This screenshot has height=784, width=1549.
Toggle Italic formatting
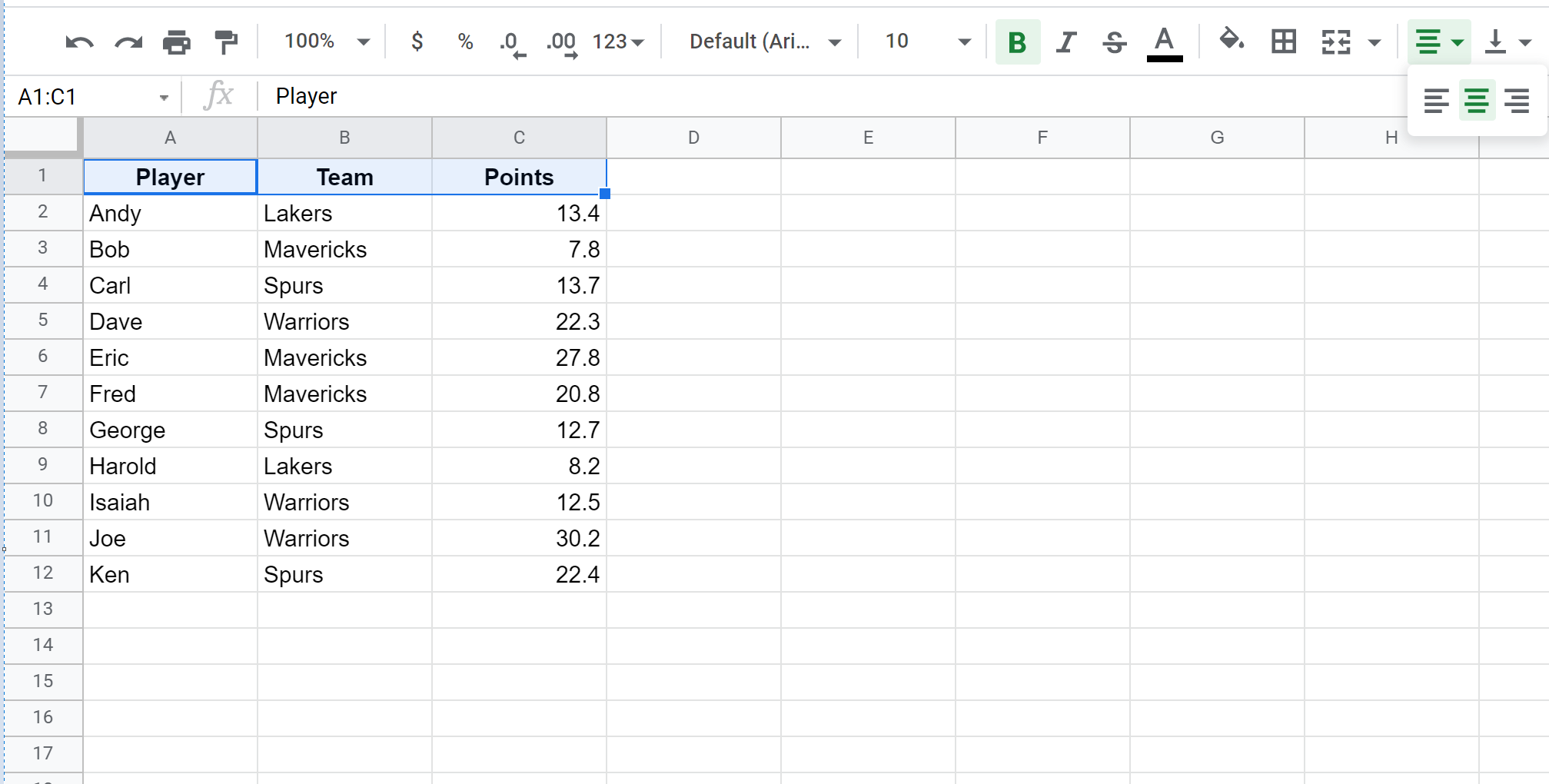(x=1065, y=42)
